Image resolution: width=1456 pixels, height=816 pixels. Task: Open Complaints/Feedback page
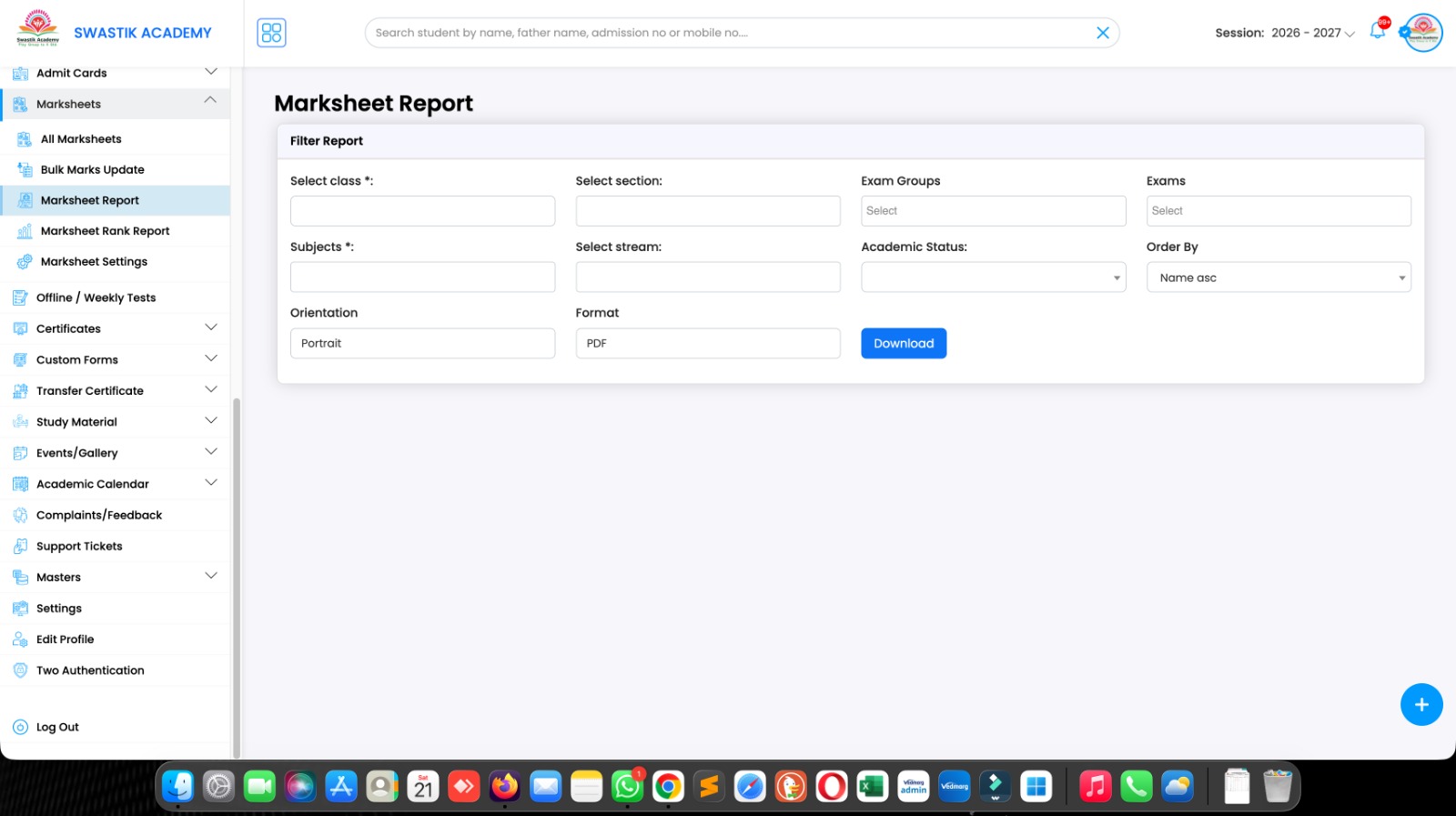(x=115, y=515)
